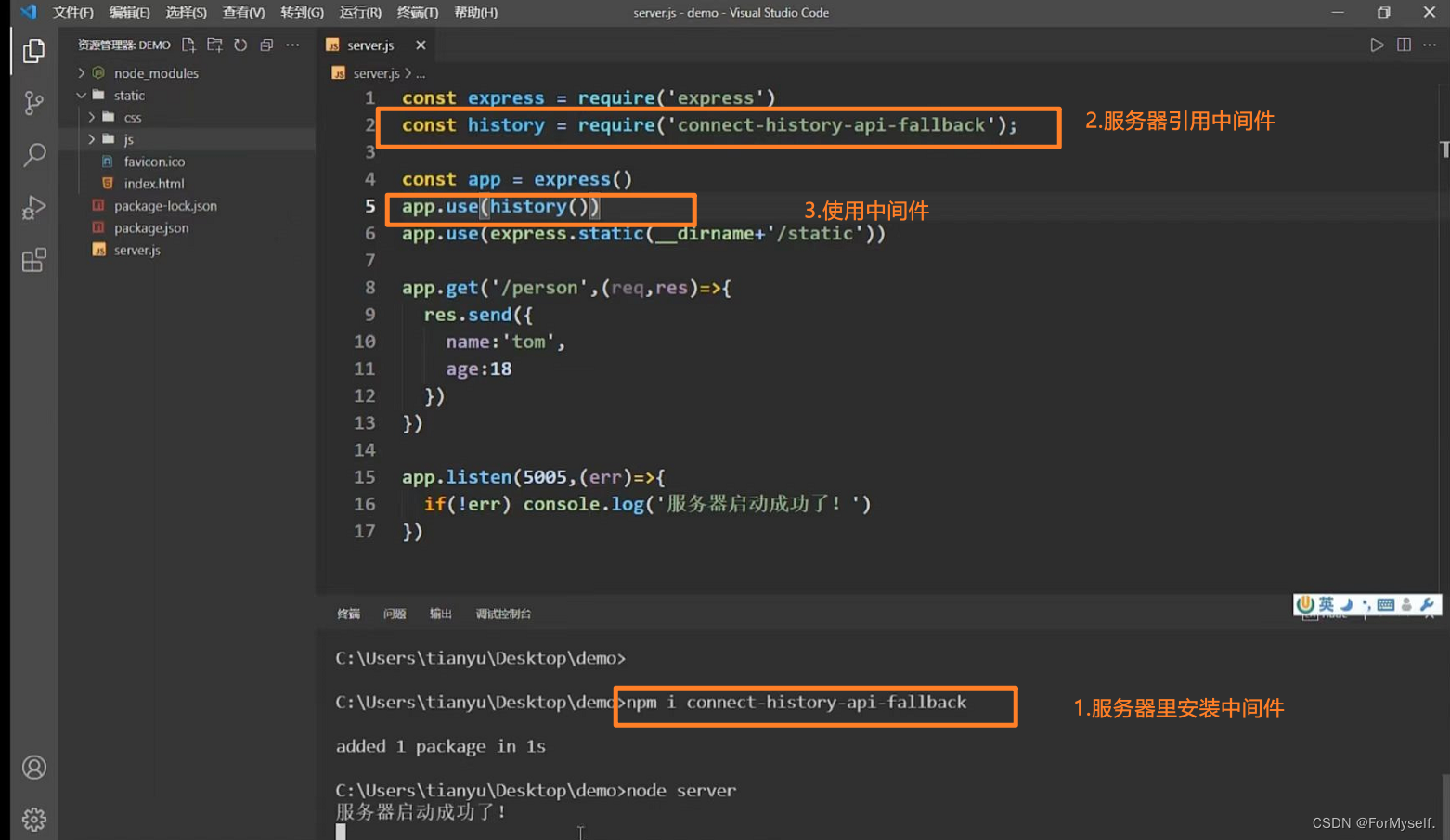Click the "name:'tom'," code line
Image resolution: width=1450 pixels, height=840 pixels.
pos(505,342)
